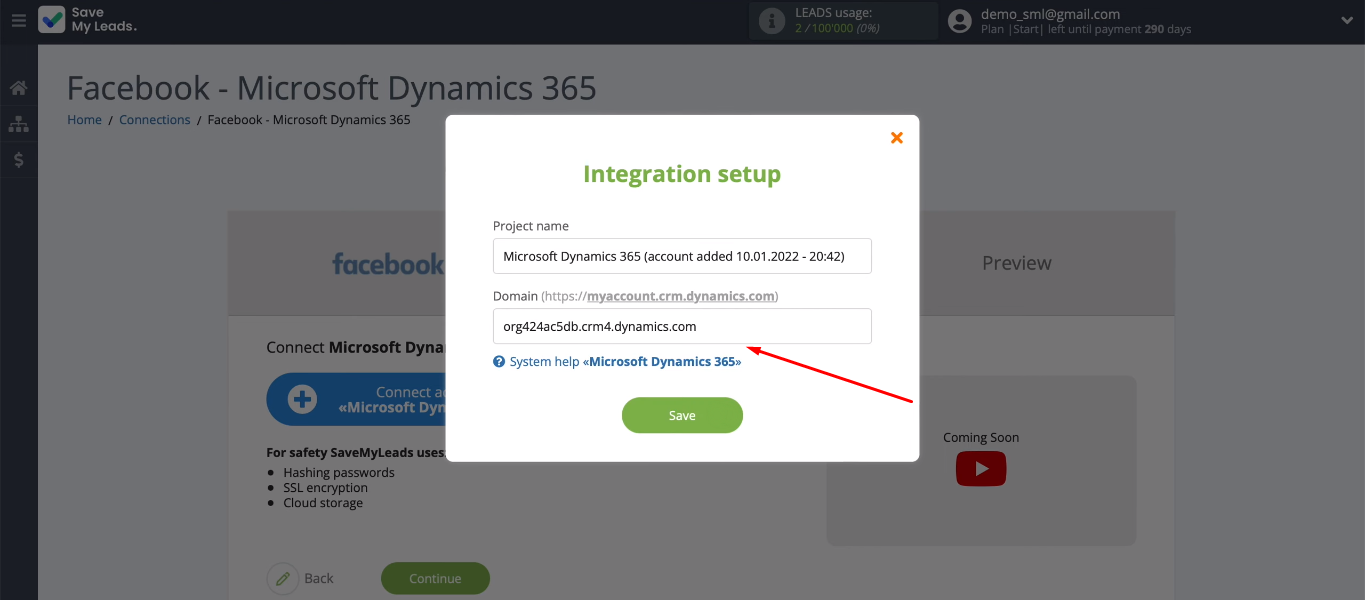Click the Facebook - Microsoft Dynamics 365 title

click(x=332, y=88)
